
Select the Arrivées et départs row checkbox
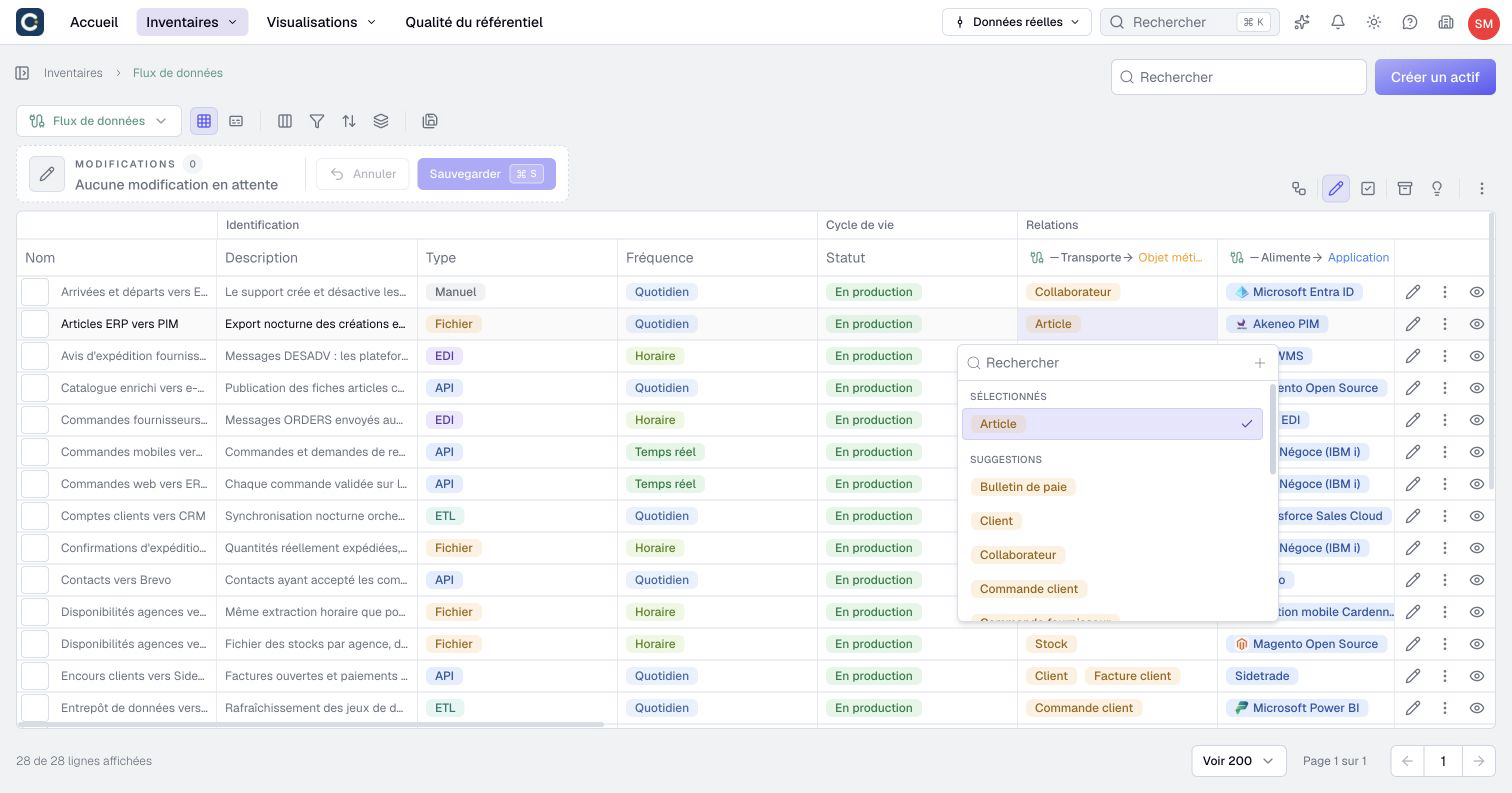35,292
